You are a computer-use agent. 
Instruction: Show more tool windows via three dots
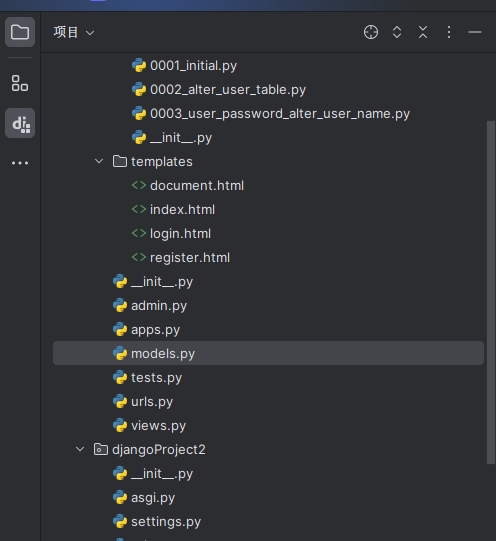pyautogui.click(x=20, y=163)
